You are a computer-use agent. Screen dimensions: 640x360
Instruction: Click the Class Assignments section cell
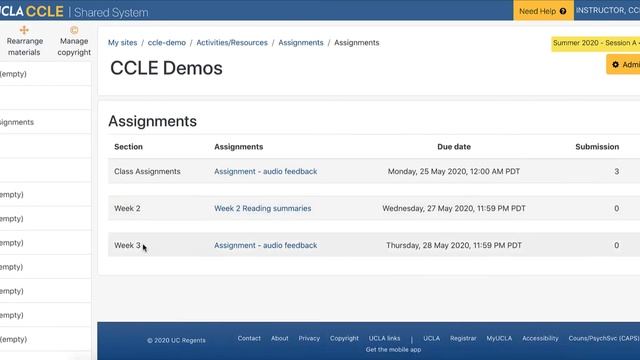tap(147, 171)
